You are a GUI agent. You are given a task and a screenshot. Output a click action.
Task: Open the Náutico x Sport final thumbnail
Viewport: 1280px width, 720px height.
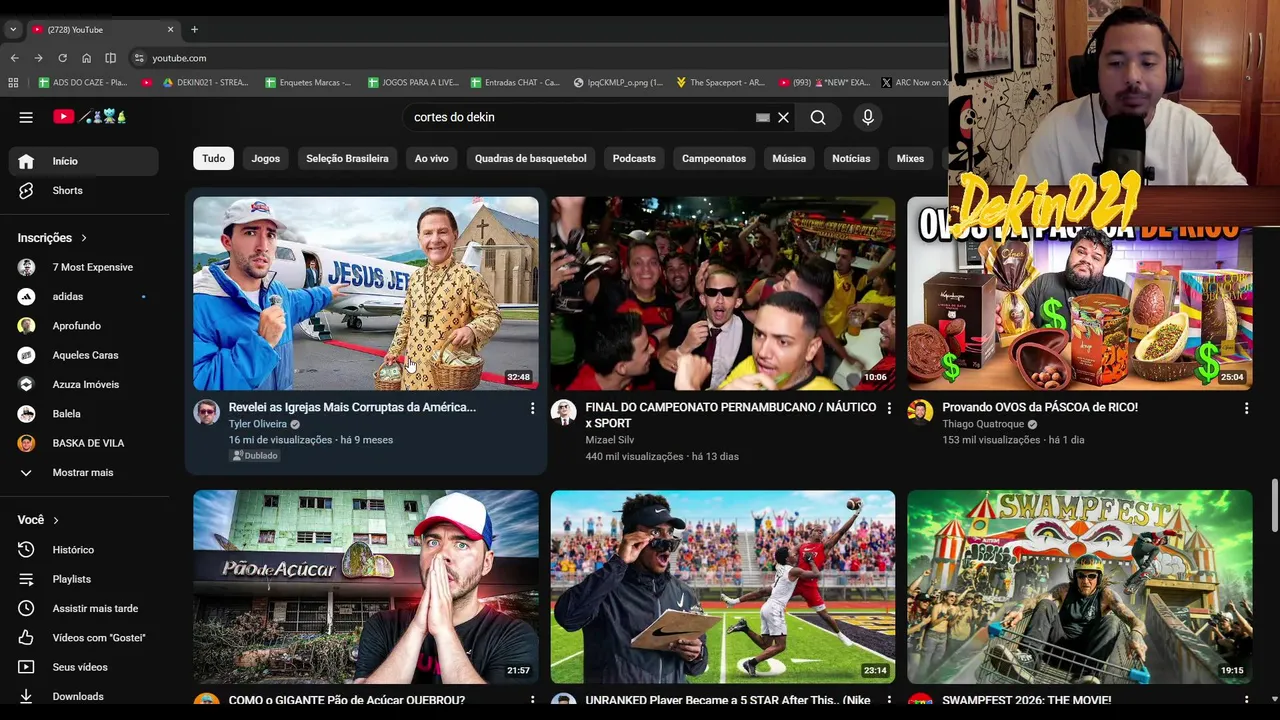723,293
